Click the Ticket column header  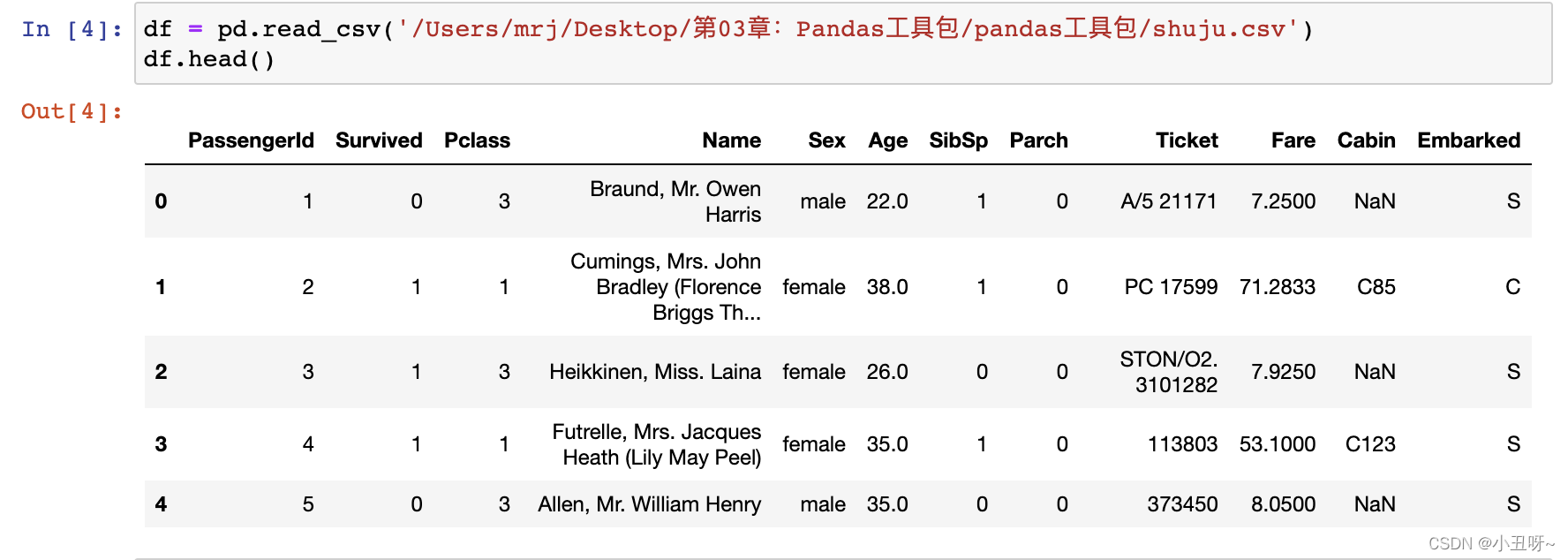[x=1187, y=140]
